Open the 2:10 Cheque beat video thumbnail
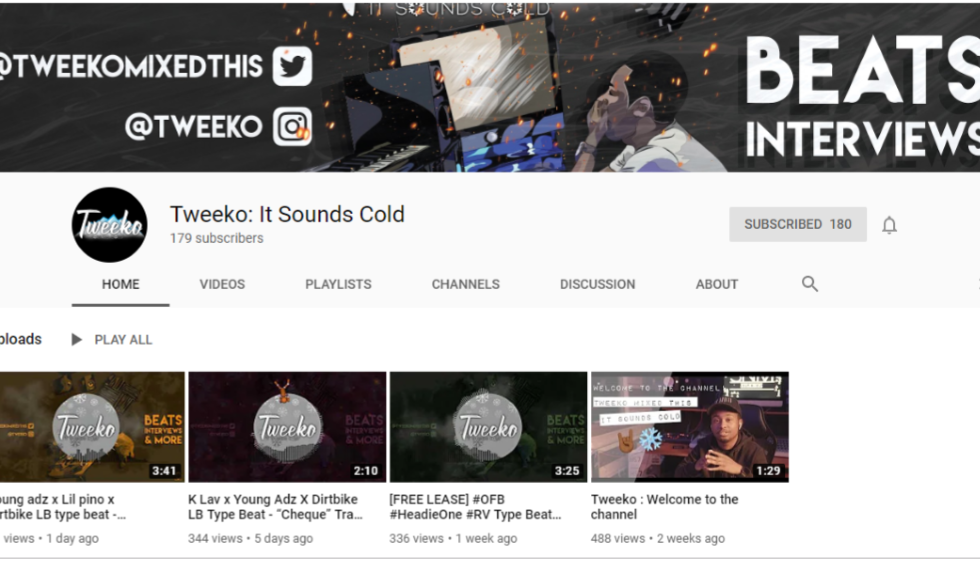 [288, 427]
